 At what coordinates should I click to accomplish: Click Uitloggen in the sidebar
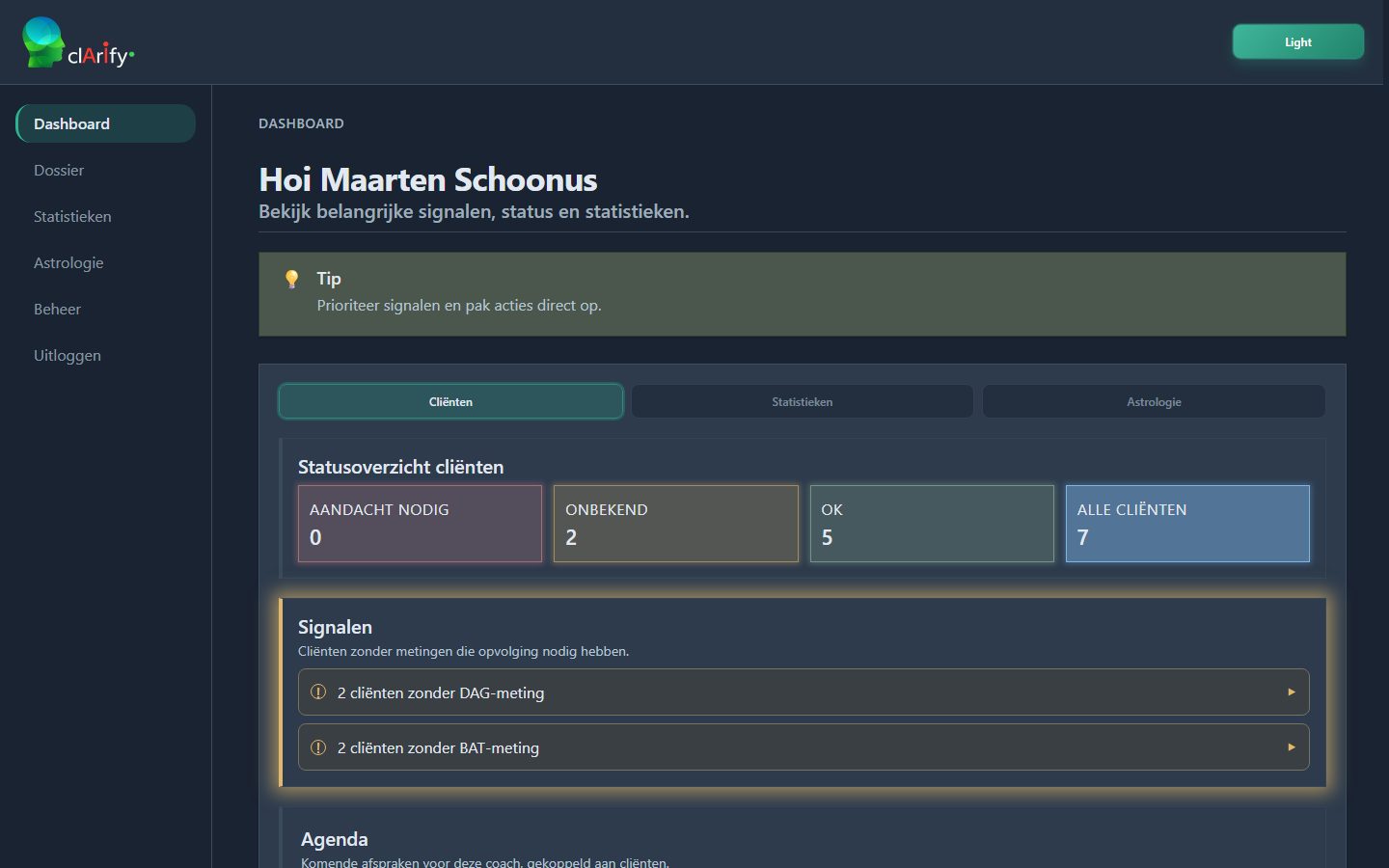105,355
